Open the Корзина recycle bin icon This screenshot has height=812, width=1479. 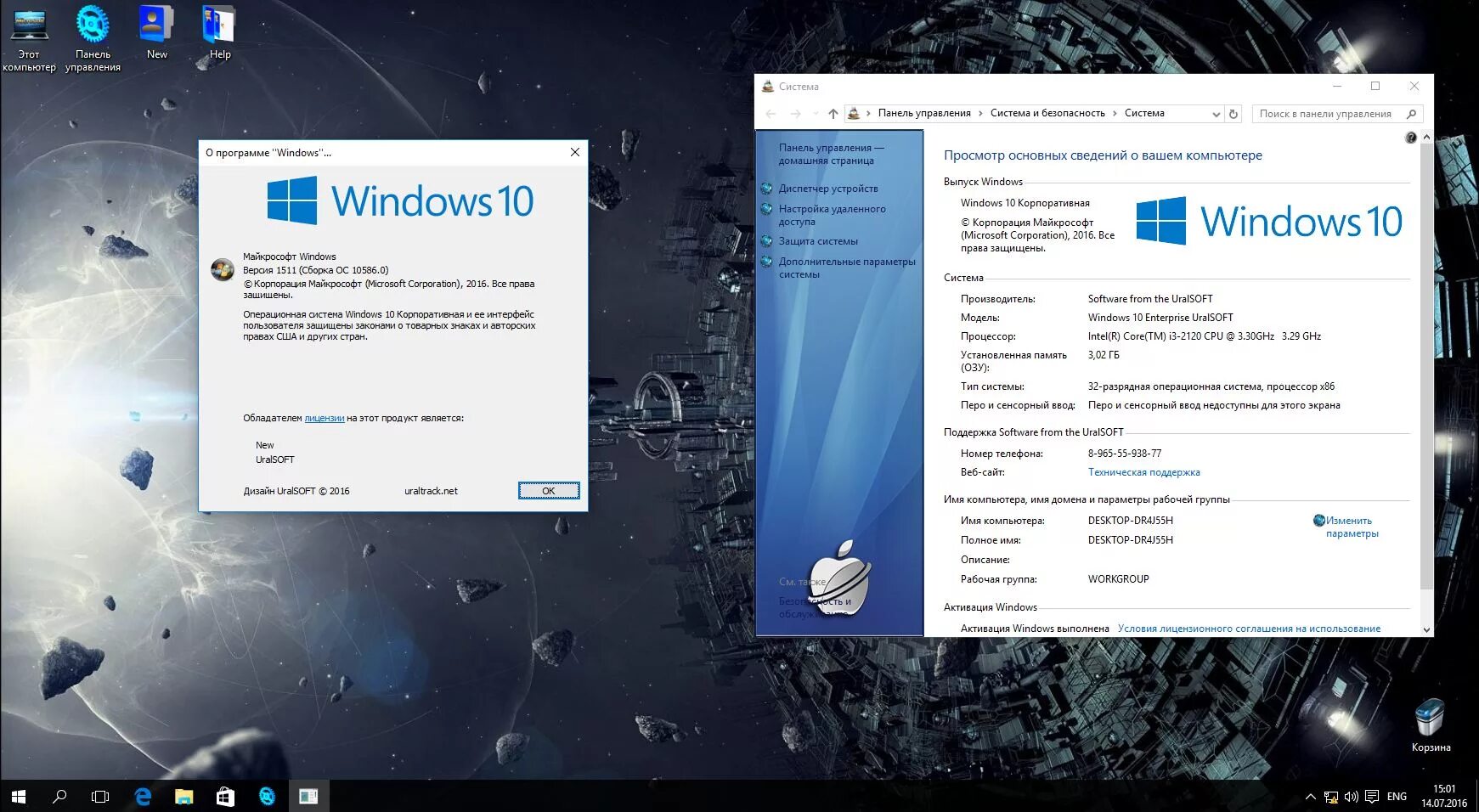[1431, 725]
